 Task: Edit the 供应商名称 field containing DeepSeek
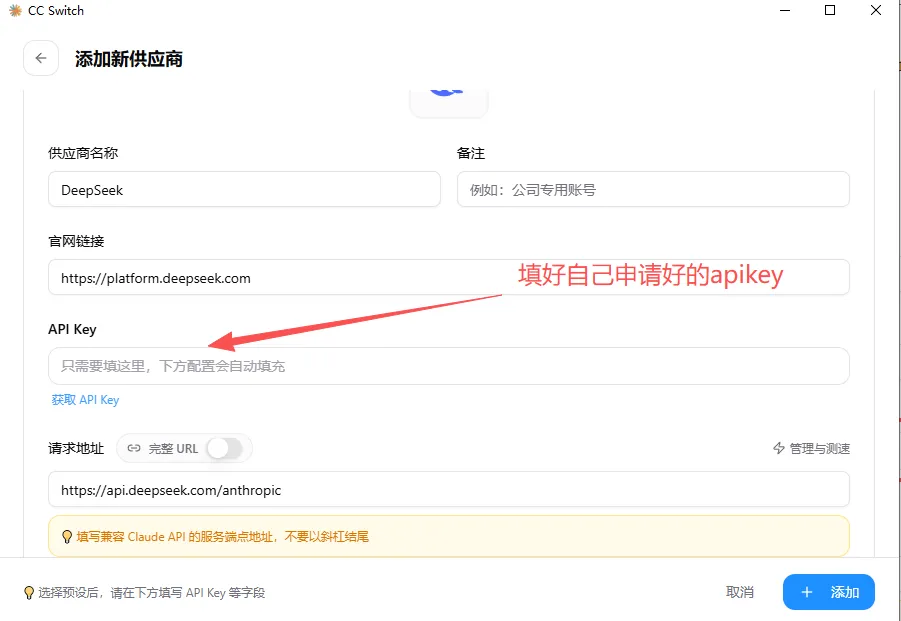click(x=244, y=190)
